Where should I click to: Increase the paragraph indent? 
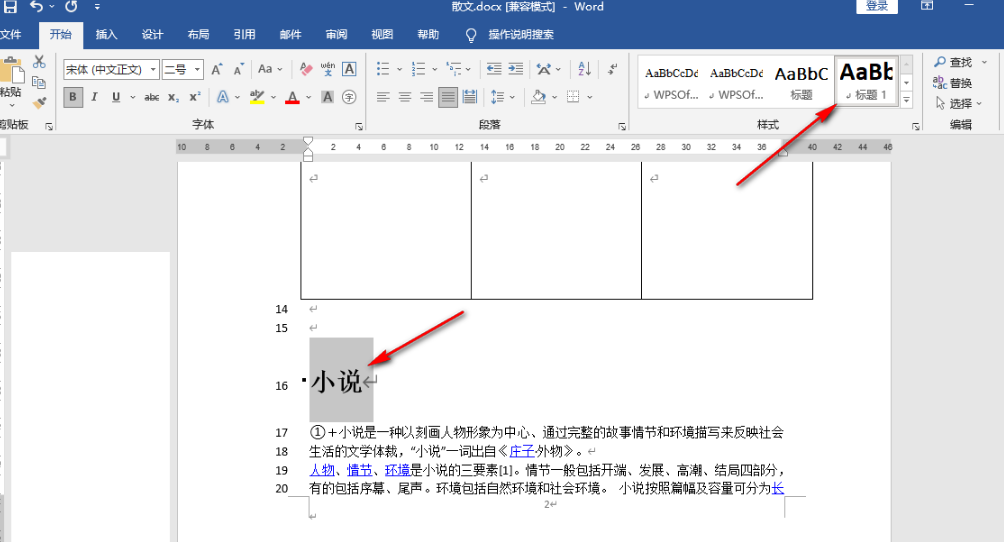pyautogui.click(x=515, y=69)
